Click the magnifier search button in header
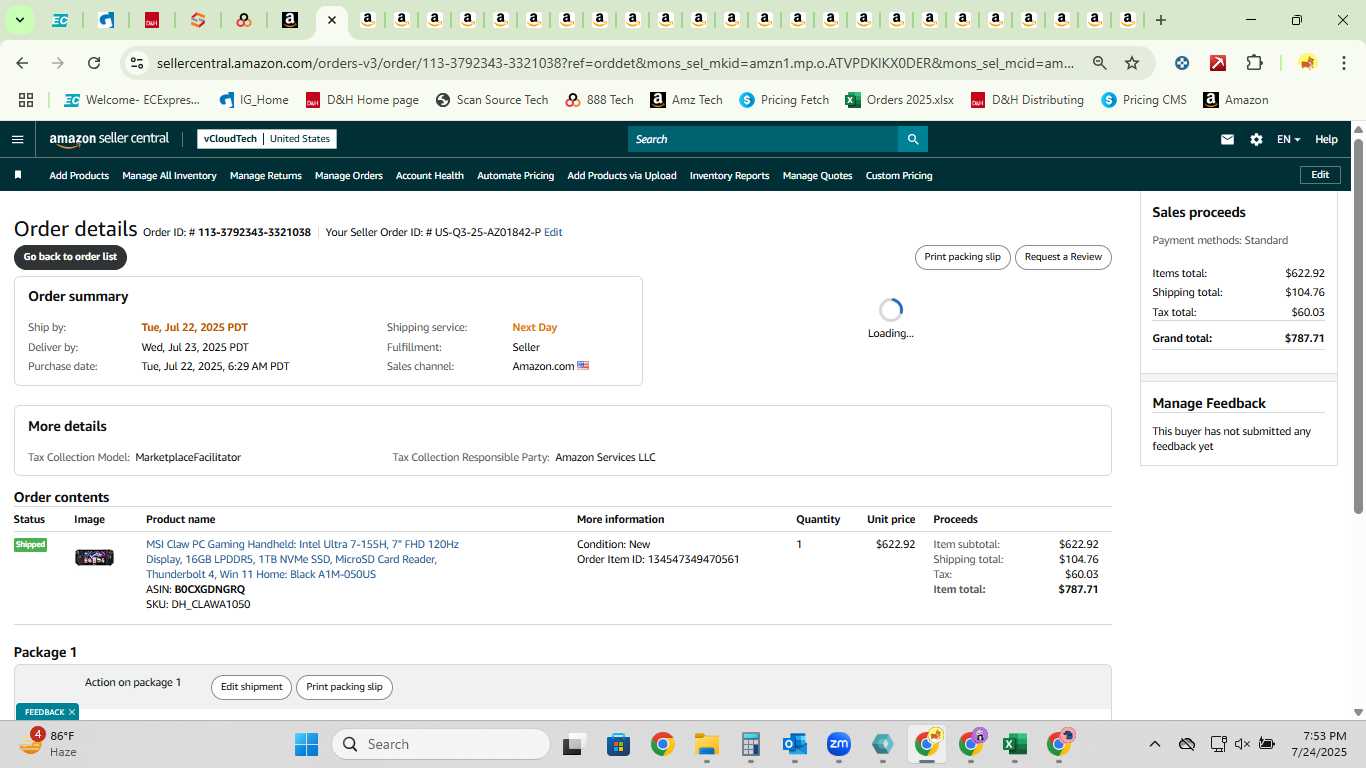The image size is (1366, 768). [912, 139]
